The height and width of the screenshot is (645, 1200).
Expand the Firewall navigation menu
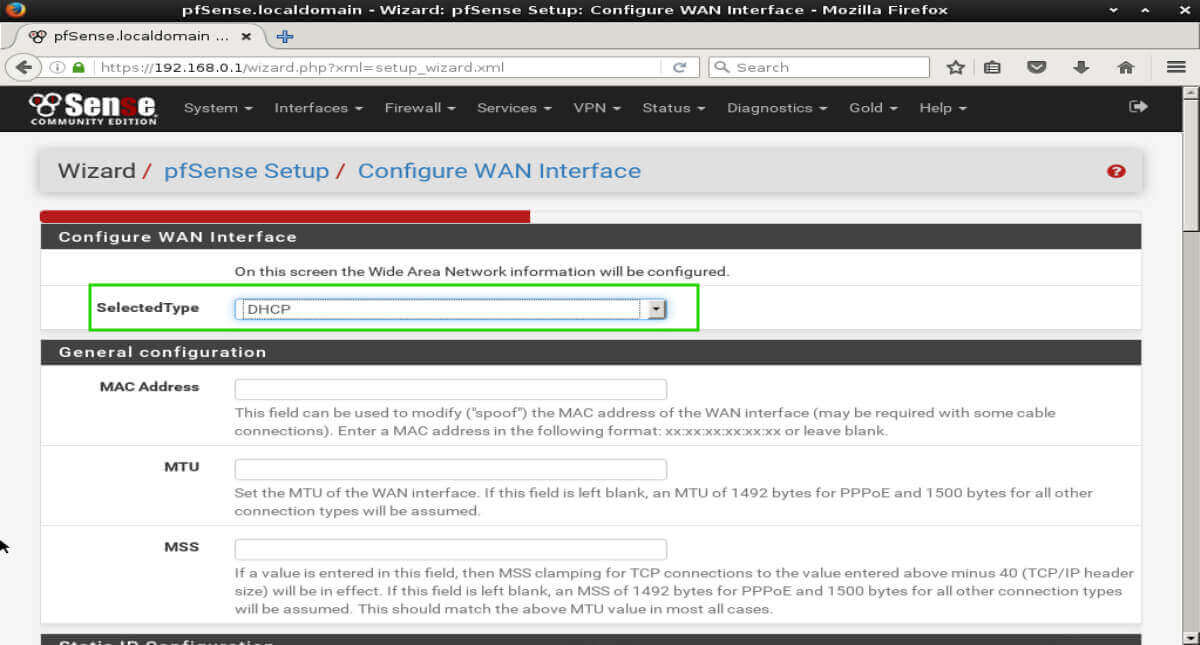pos(419,108)
